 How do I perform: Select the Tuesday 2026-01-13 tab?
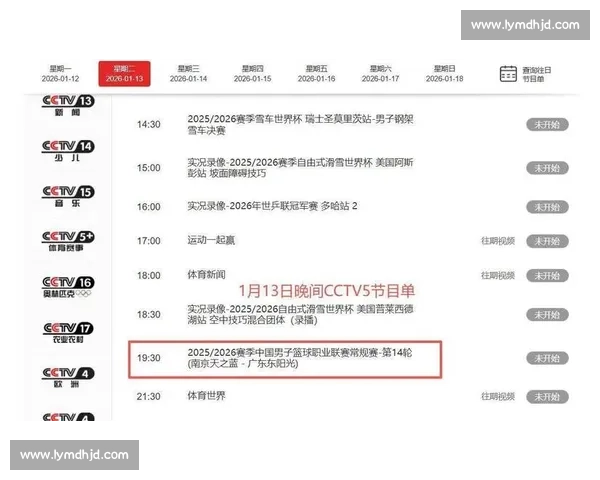coord(124,73)
